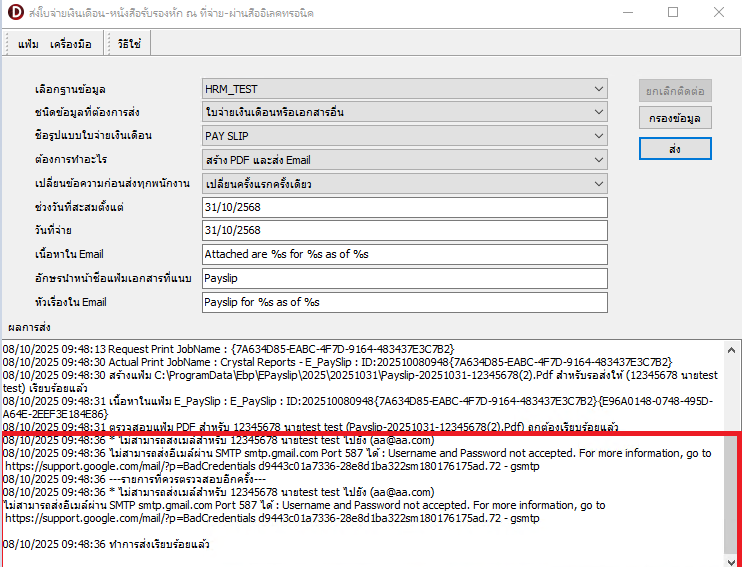Click the Payslip filename prefix field
This screenshot has height=567, width=742.
tap(404, 279)
